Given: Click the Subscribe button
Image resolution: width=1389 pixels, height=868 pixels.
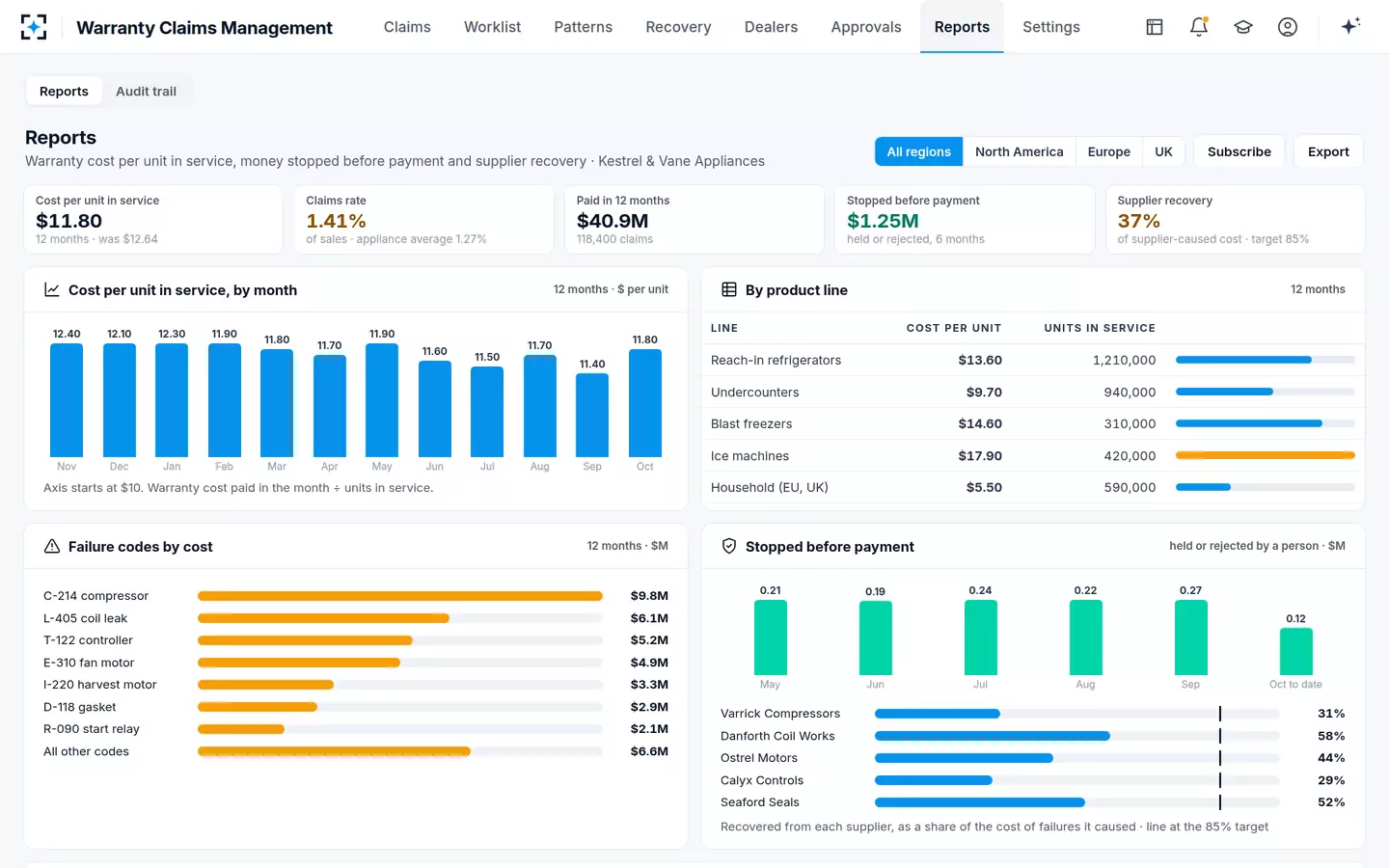Looking at the screenshot, I should (1239, 151).
